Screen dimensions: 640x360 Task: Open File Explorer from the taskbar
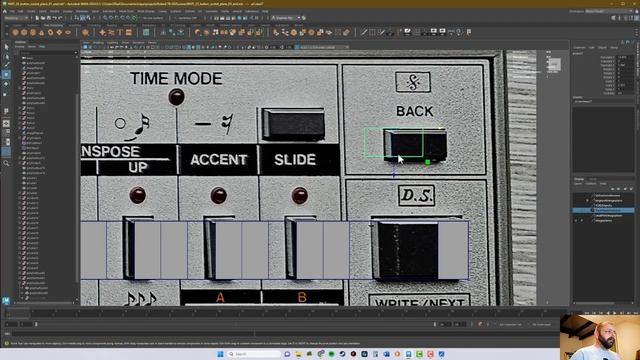[x=298, y=354]
